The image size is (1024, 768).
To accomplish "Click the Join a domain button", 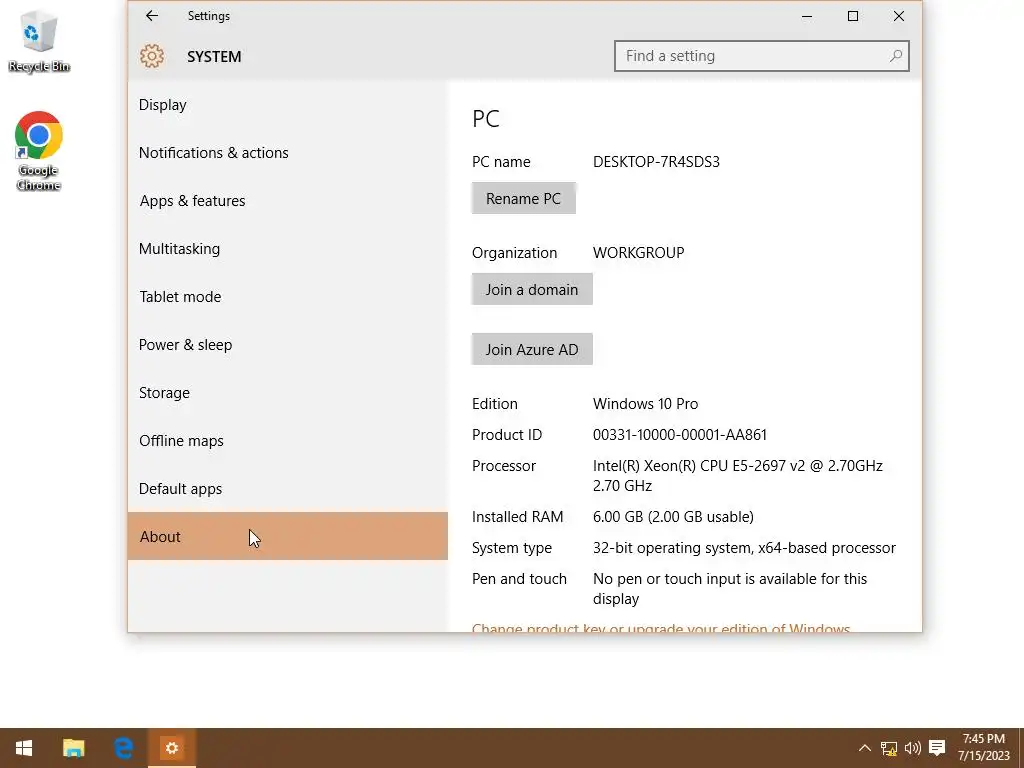I will tap(532, 289).
